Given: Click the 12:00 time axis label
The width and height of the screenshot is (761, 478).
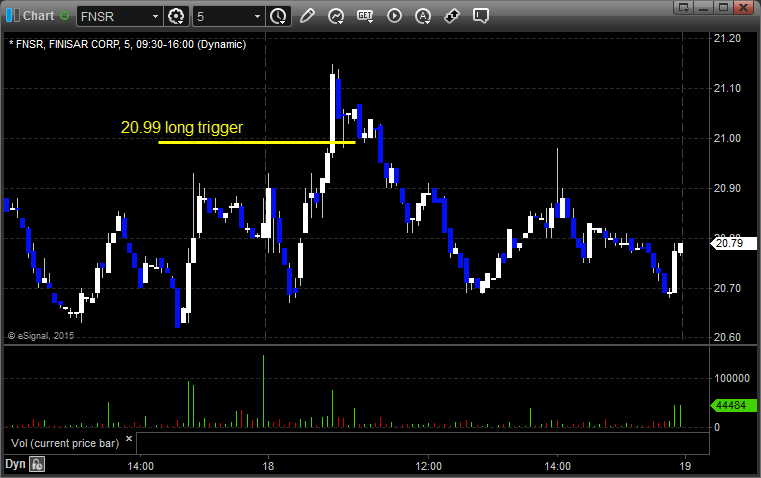Looking at the screenshot, I should (429, 466).
